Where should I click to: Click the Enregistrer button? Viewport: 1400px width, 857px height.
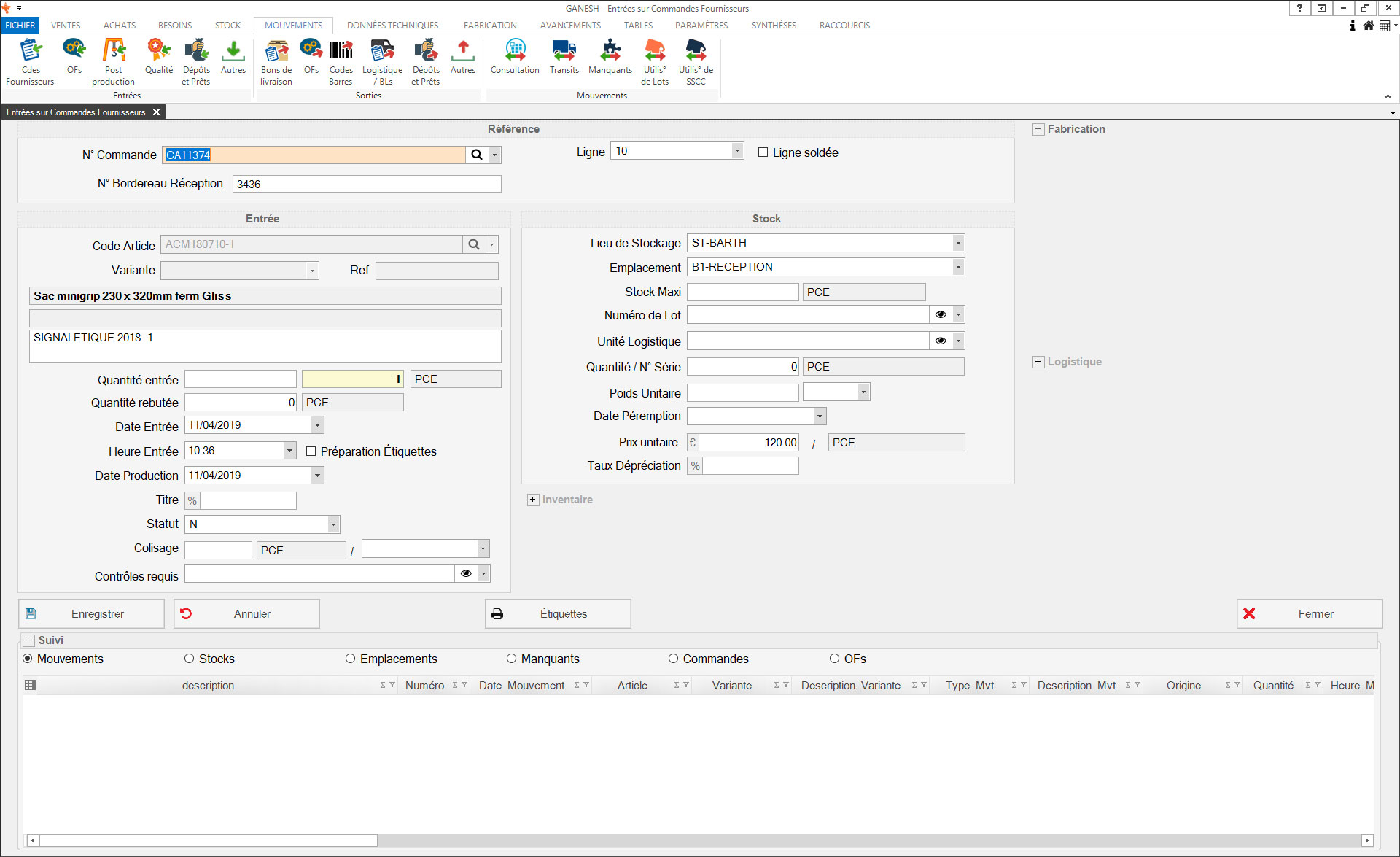click(91, 614)
